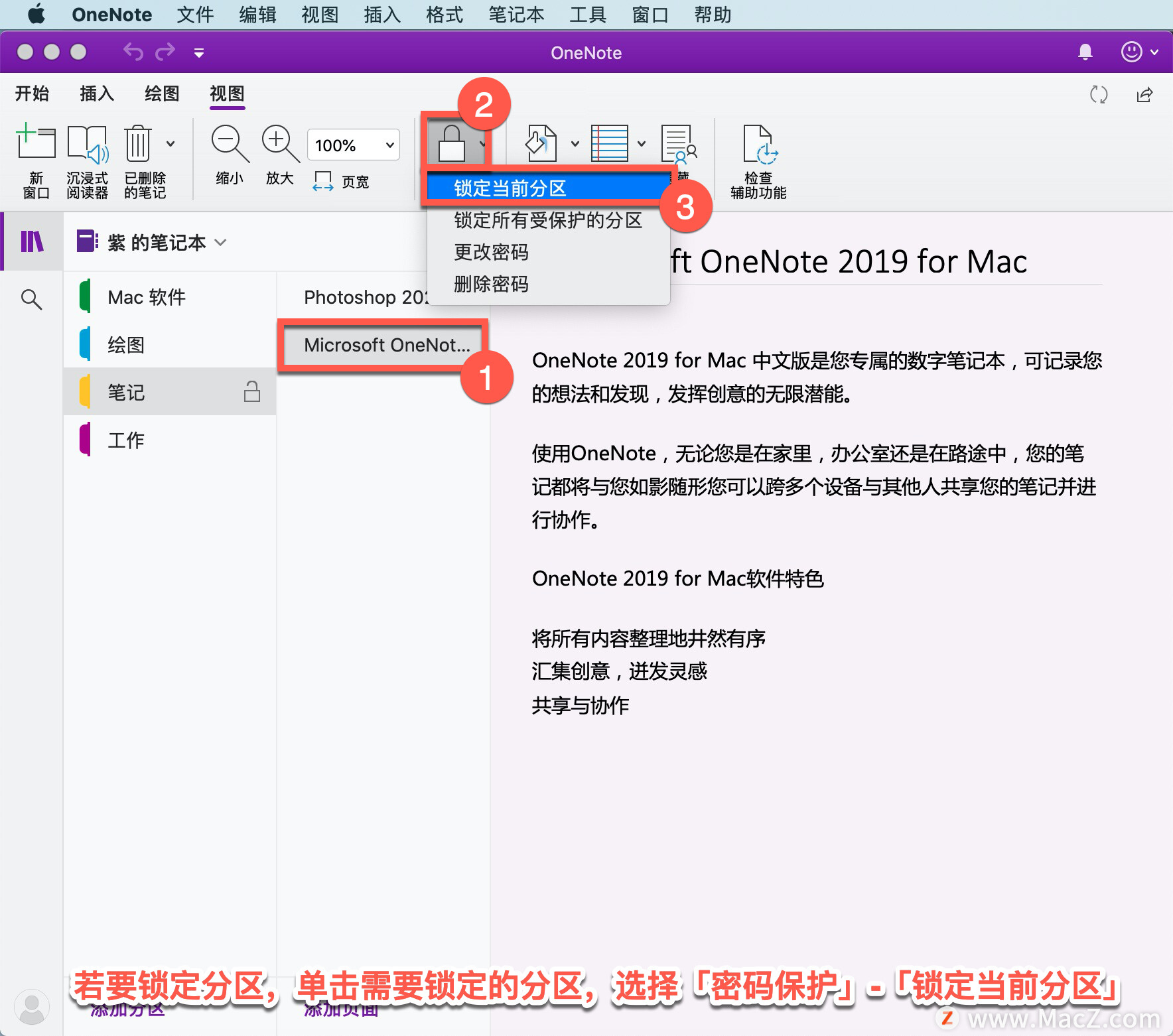Select the 工作 section

click(170, 440)
